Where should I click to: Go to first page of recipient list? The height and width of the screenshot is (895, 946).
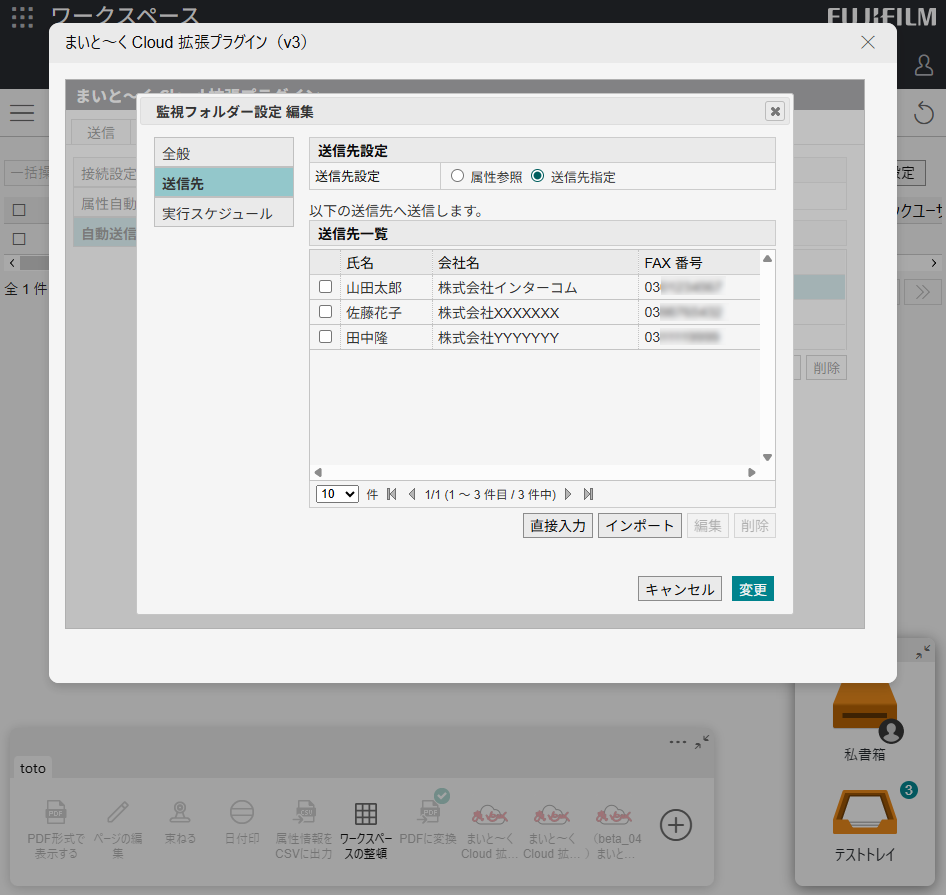click(x=391, y=494)
